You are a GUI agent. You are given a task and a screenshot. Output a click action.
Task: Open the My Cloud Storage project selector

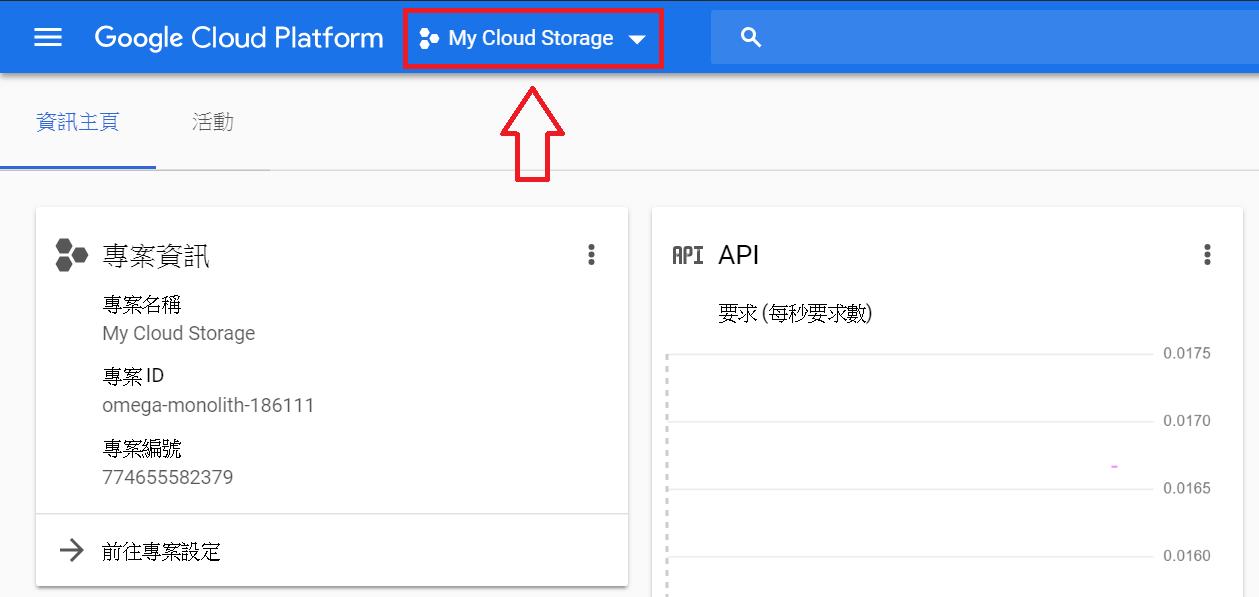click(x=533, y=39)
